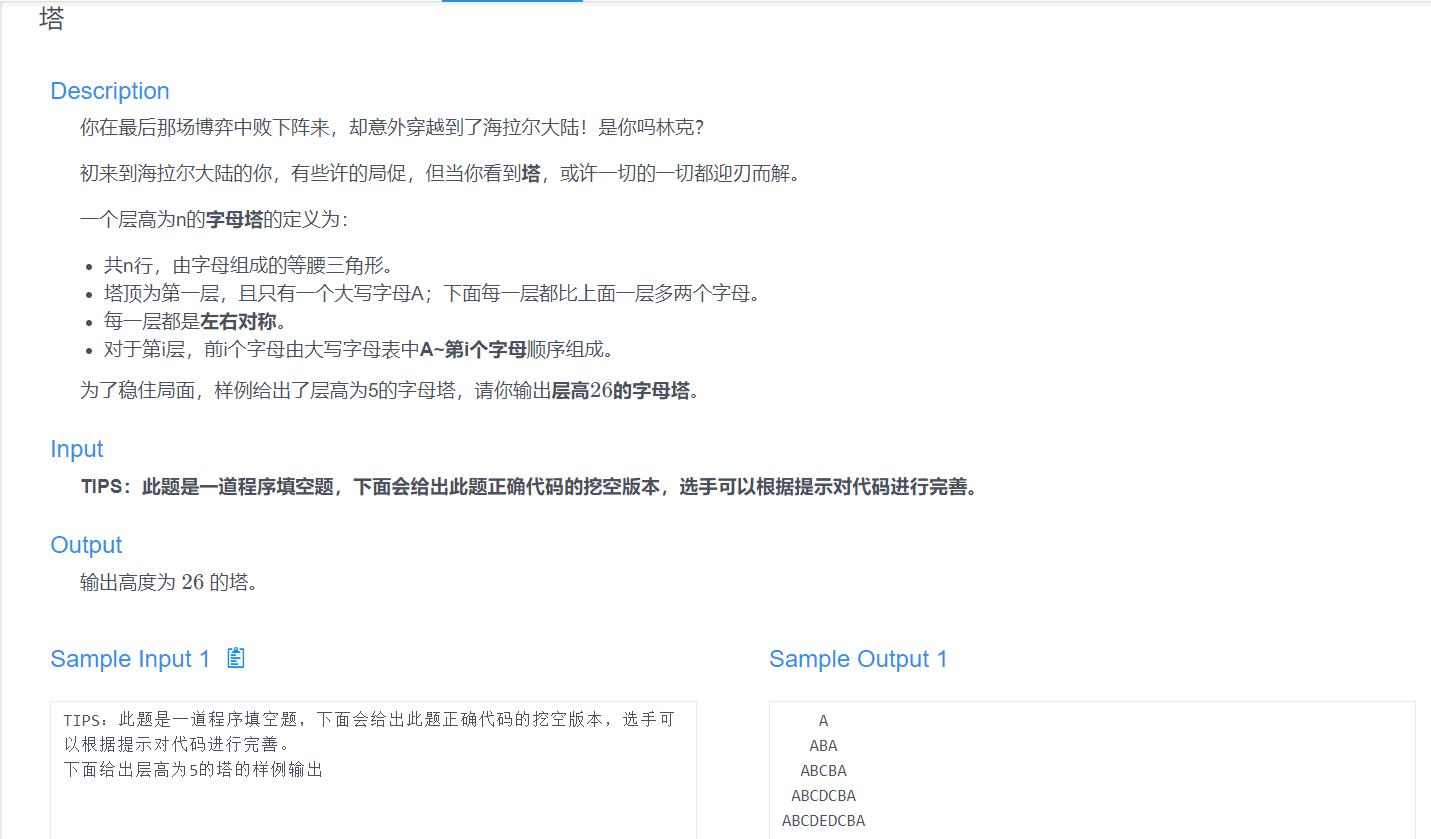
Task: Click the paragraph starting 初来到海拉尔大陆的你
Action: (x=440, y=174)
